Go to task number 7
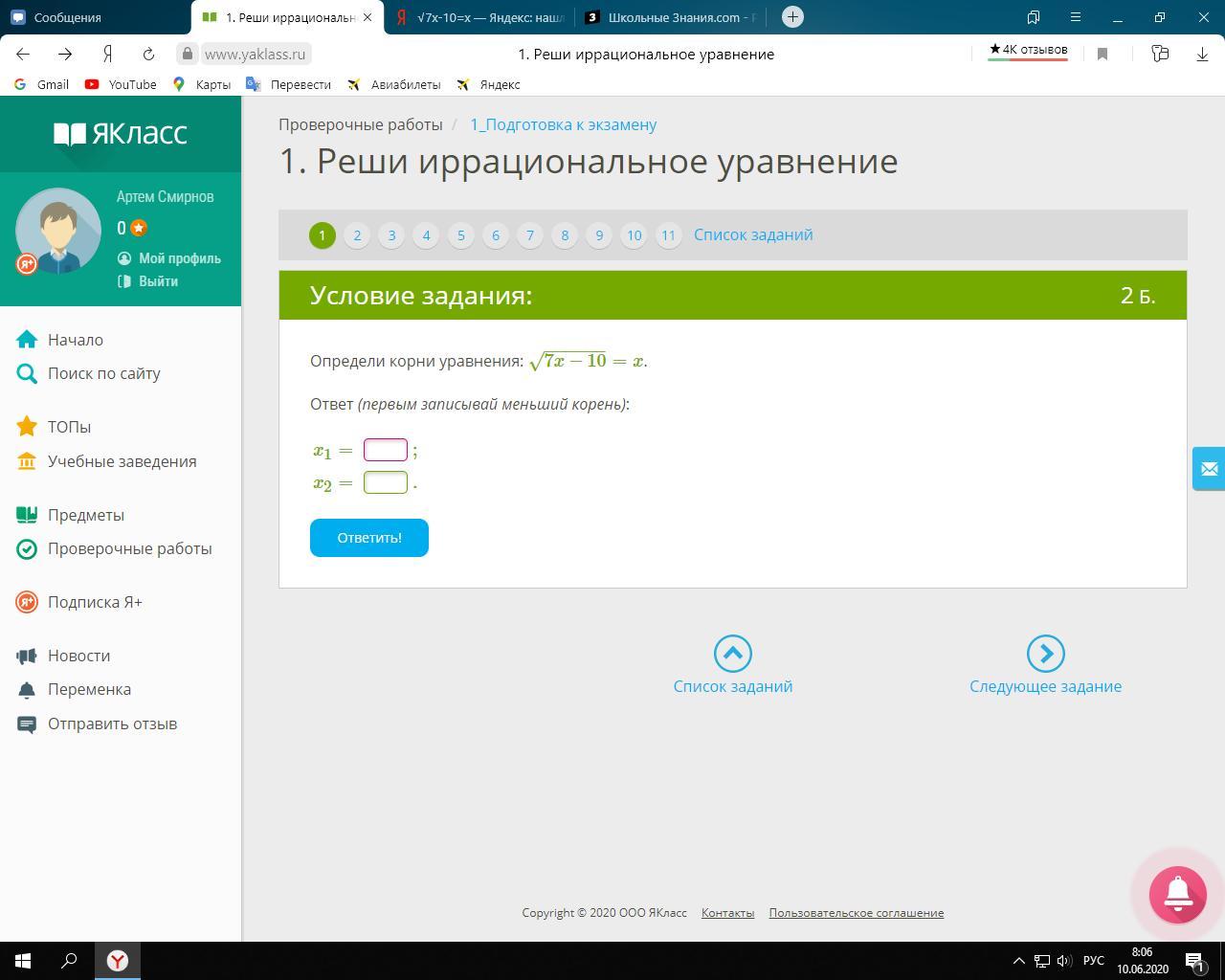 (x=529, y=235)
